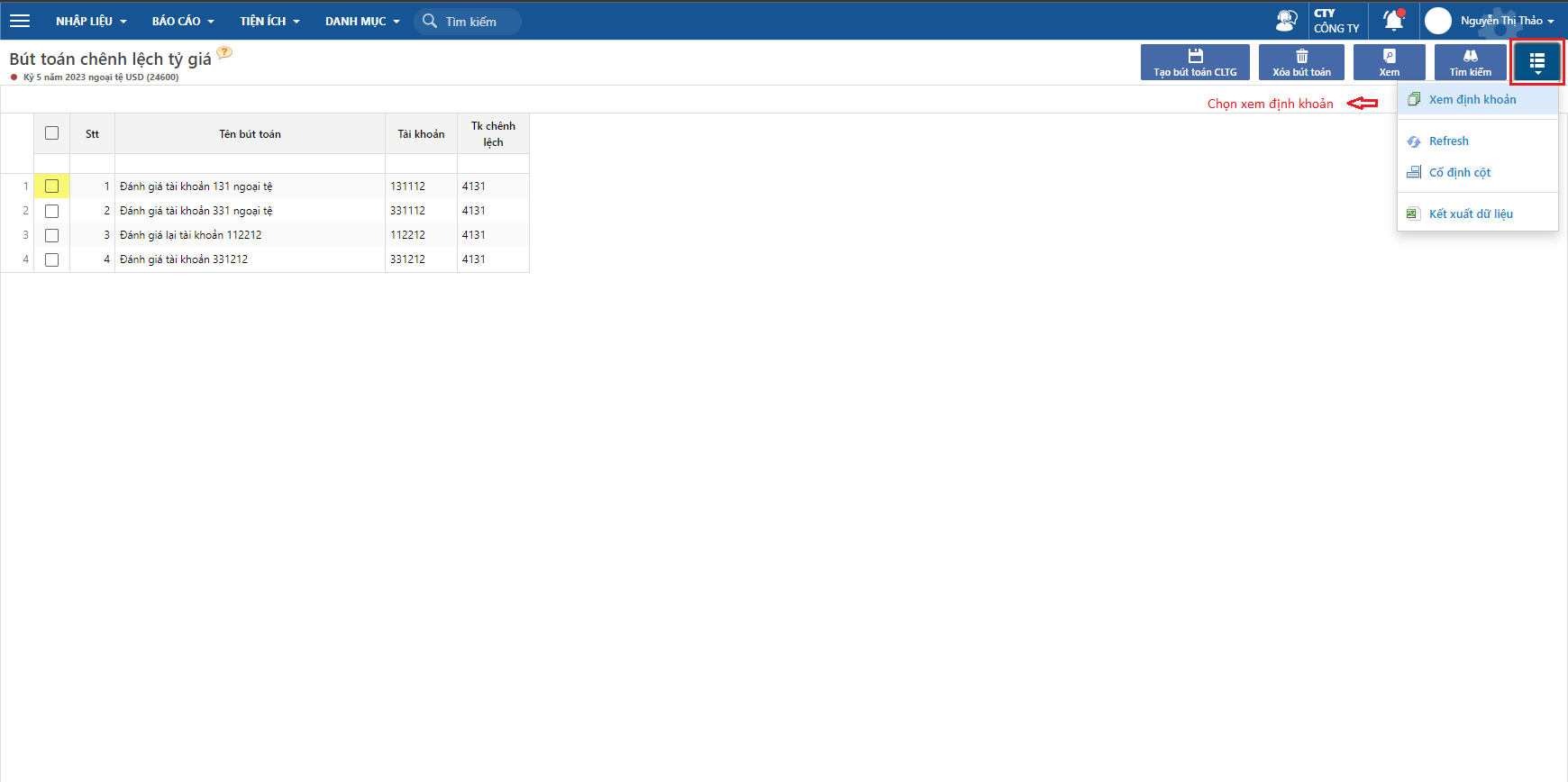Screen dimensions: 1568x782
Task: Choose 'Kết xuất dữ liệu' from menu
Action: point(1470,214)
